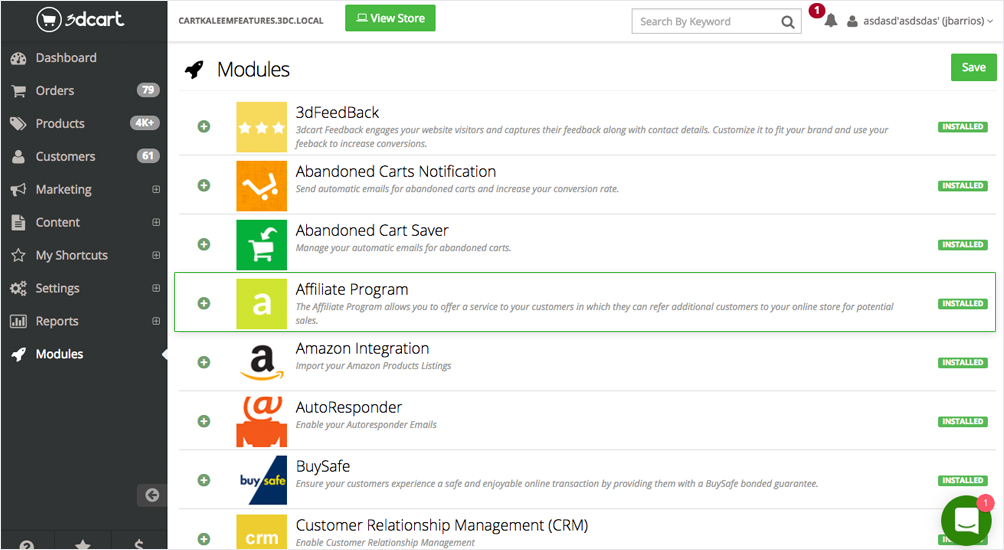Expand the 3dFeedBack module settings
Viewport: 1004px width, 550px height.
[204, 127]
